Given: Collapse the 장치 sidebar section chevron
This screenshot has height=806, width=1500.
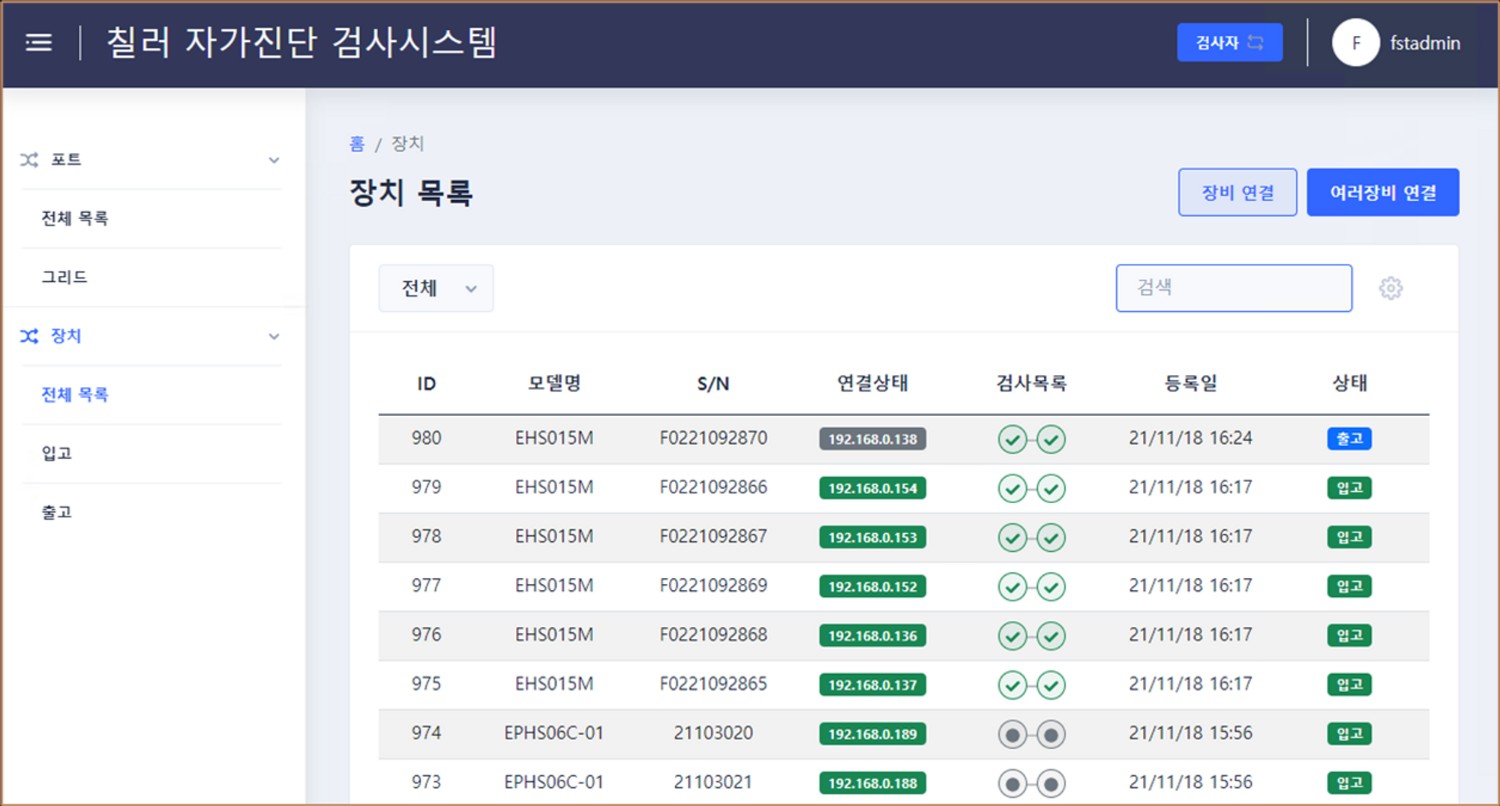Looking at the screenshot, I should click(x=274, y=336).
